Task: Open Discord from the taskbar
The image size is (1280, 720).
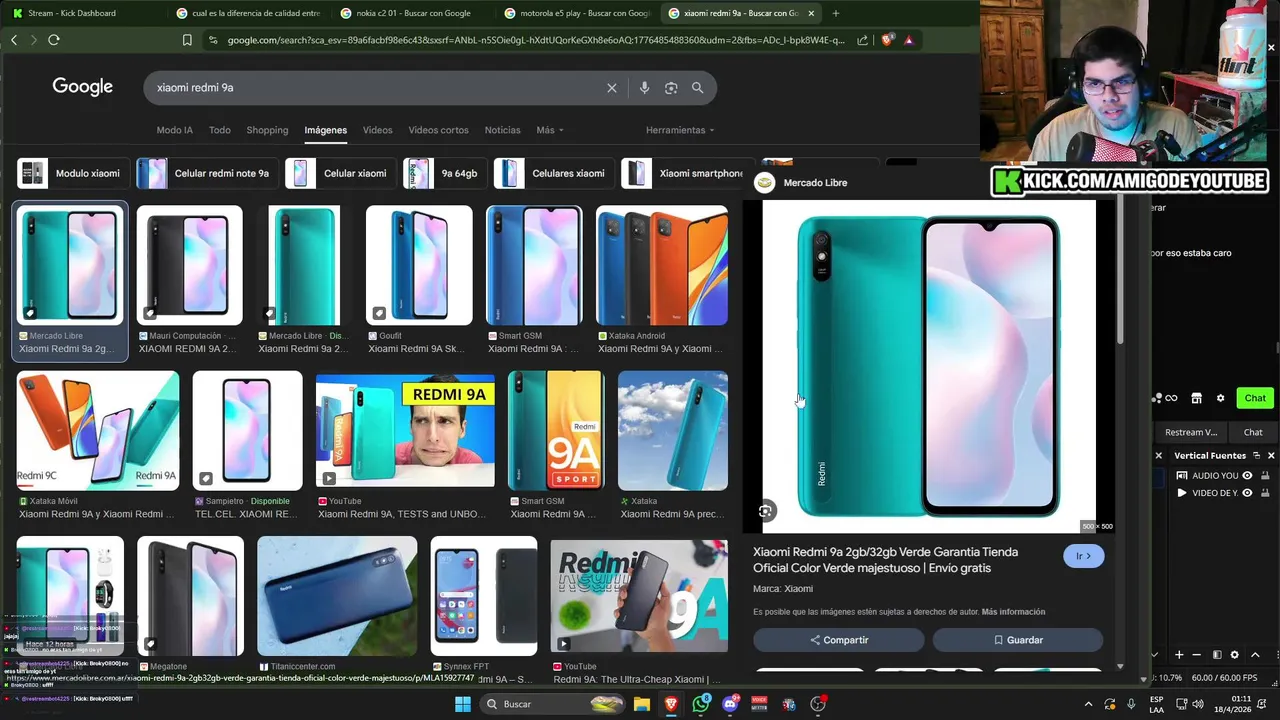Action: 731,704
